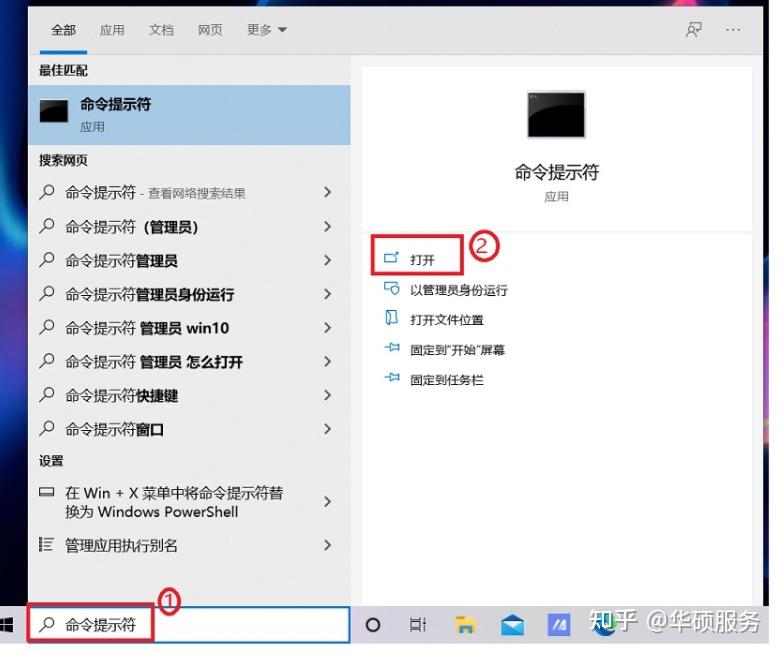
Task: Select suggestion 命令提示符窗口
Action: 189,429
